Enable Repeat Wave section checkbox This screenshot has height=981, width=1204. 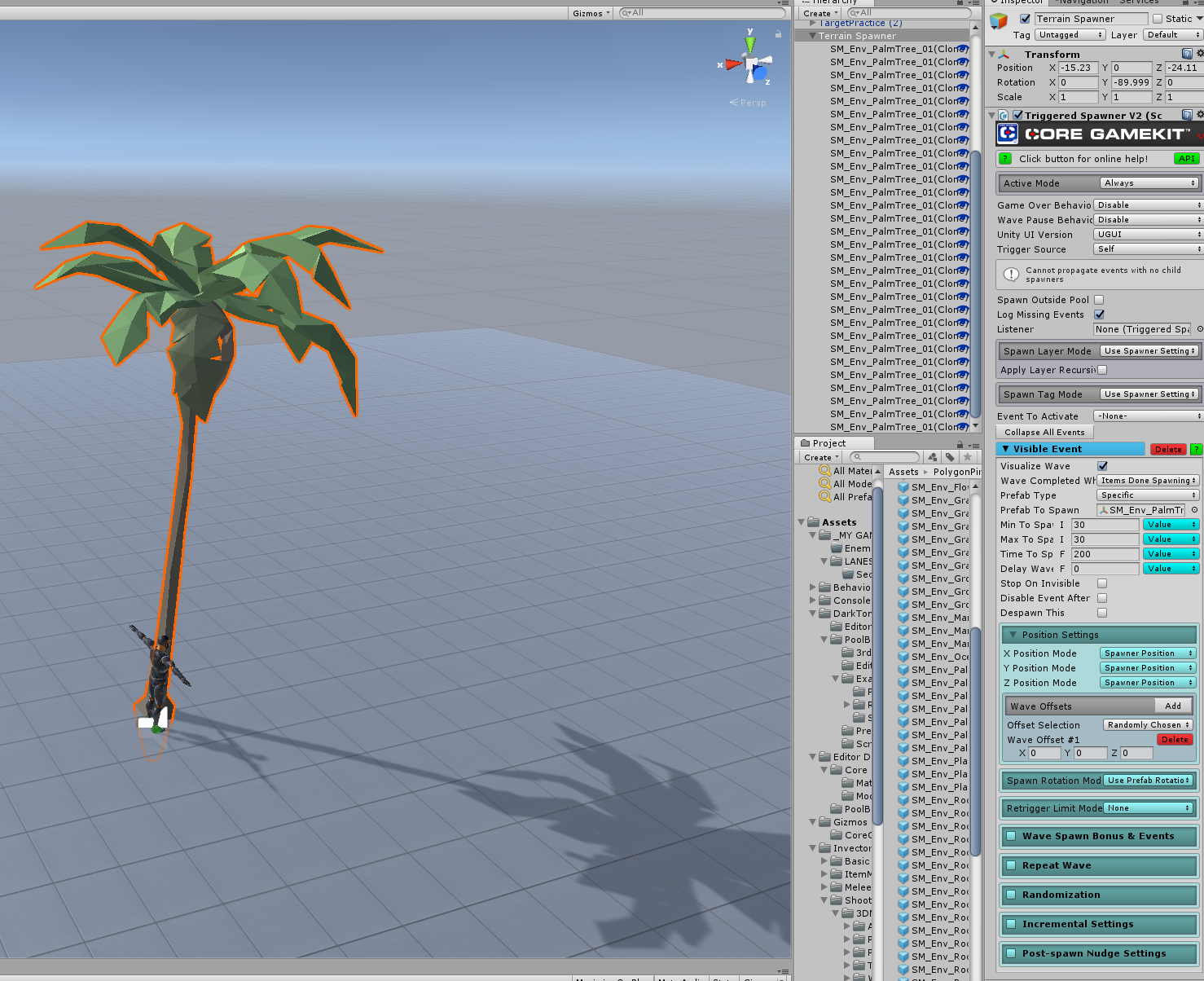(x=1011, y=865)
